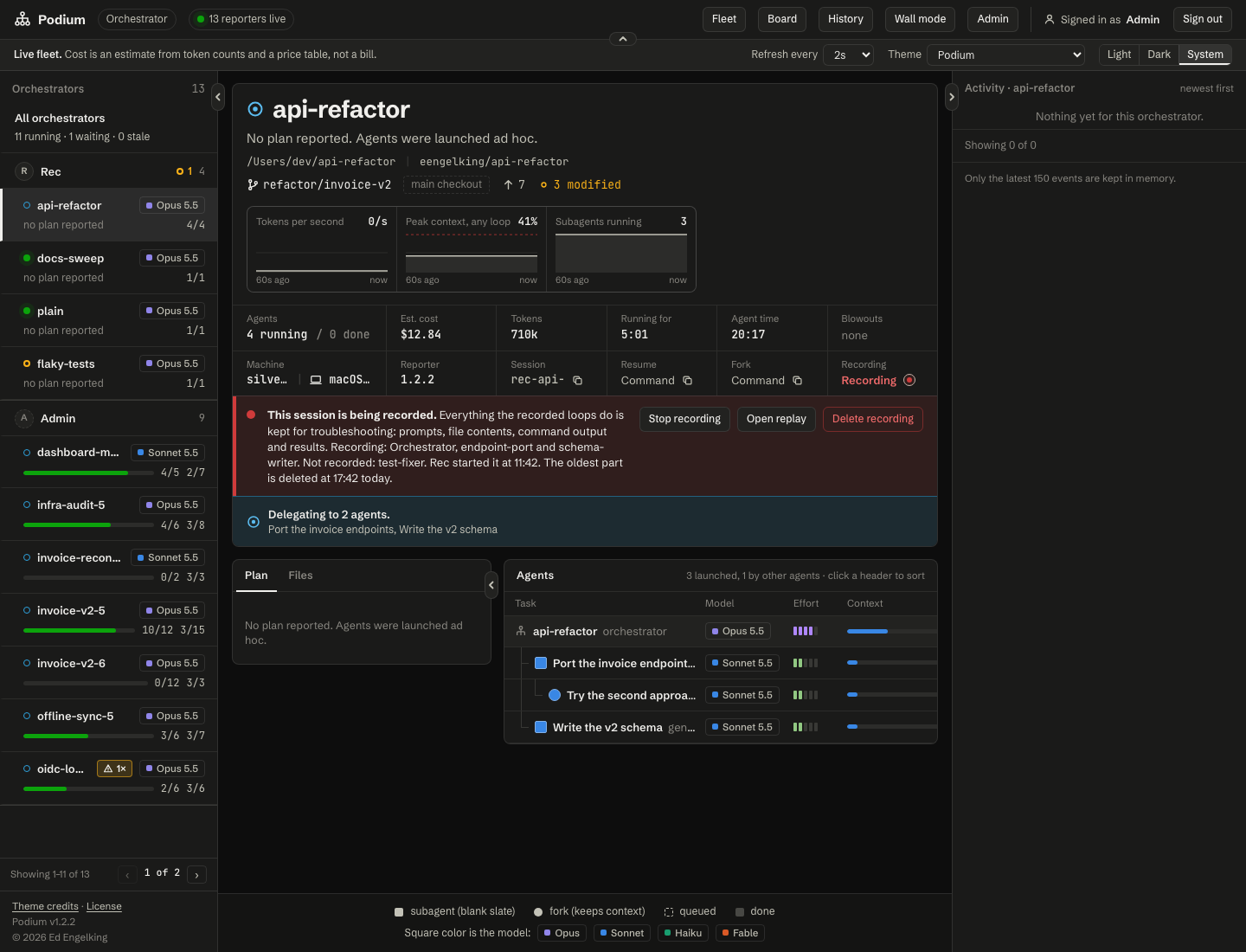Switch to the Files tab

(x=300, y=576)
